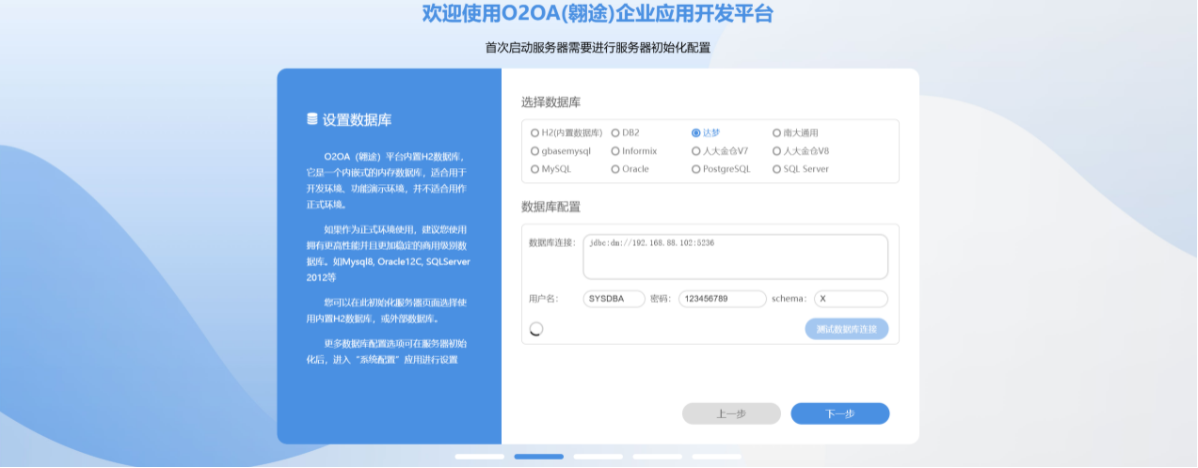Click the 选择数据库 section heading
Image resolution: width=1198 pixels, height=468 pixels.
point(551,102)
